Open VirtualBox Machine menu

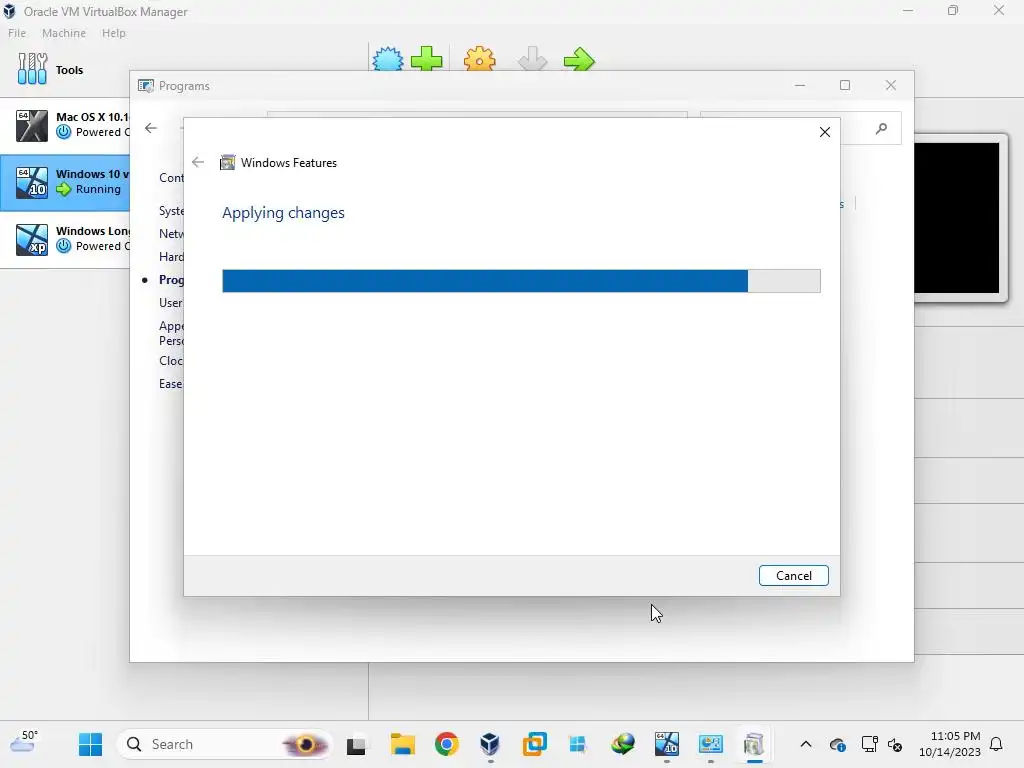click(x=64, y=33)
